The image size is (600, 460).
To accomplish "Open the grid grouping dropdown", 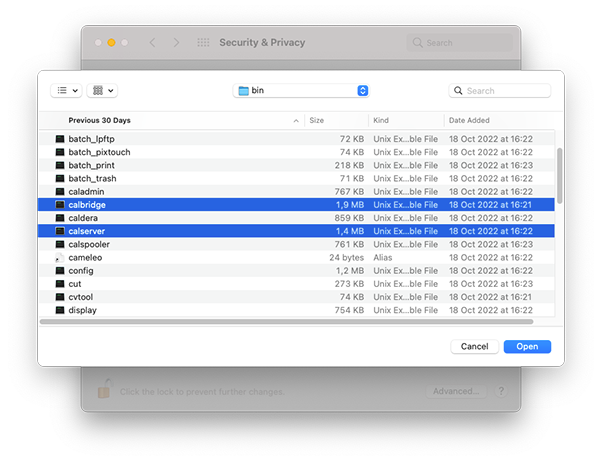I will pyautogui.click(x=102, y=90).
